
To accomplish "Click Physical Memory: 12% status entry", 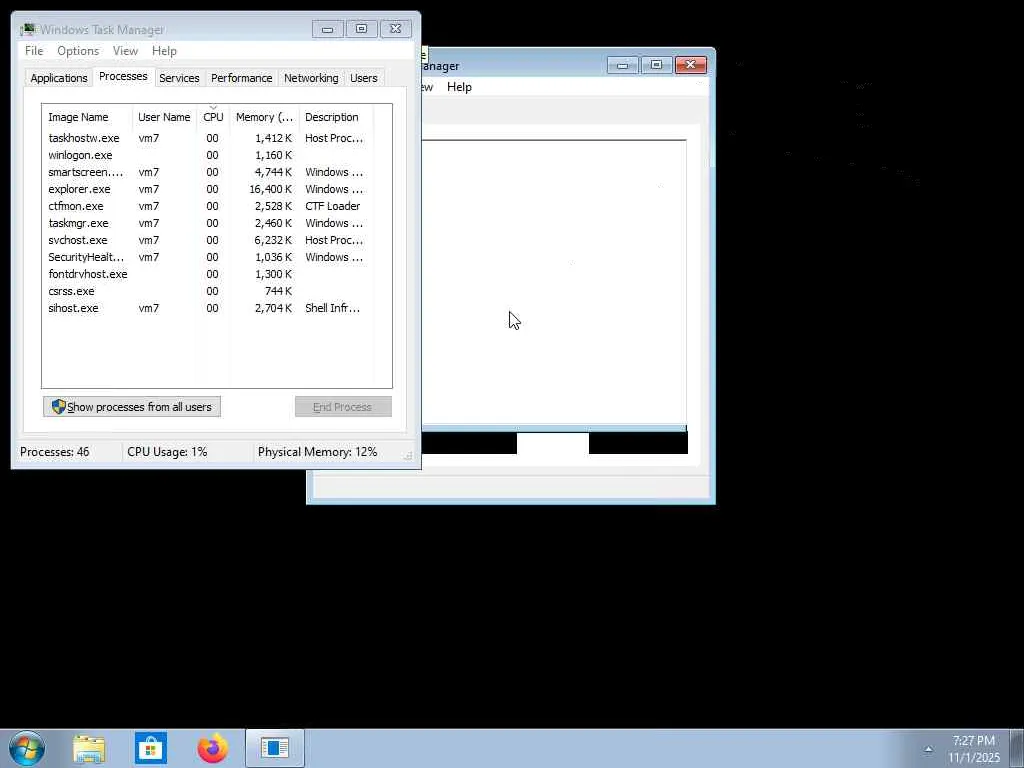I will (317, 452).
